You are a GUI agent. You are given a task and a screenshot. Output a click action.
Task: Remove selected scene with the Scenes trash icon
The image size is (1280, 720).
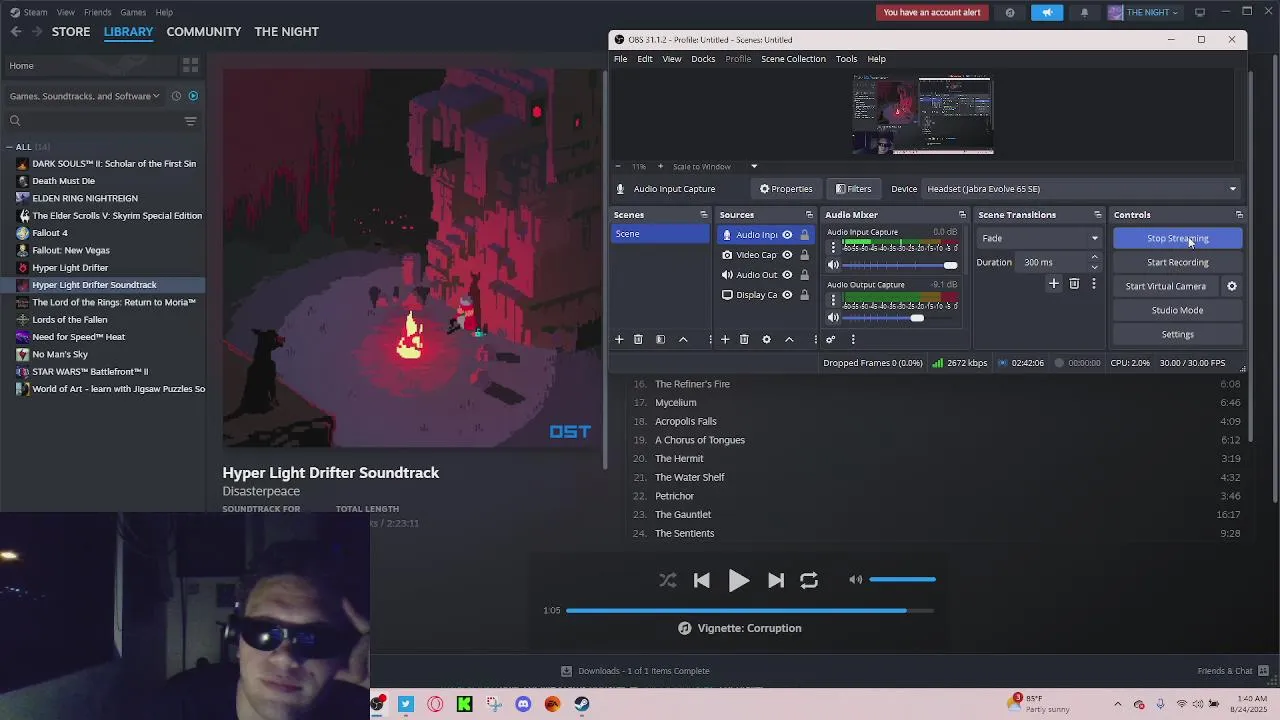point(638,340)
